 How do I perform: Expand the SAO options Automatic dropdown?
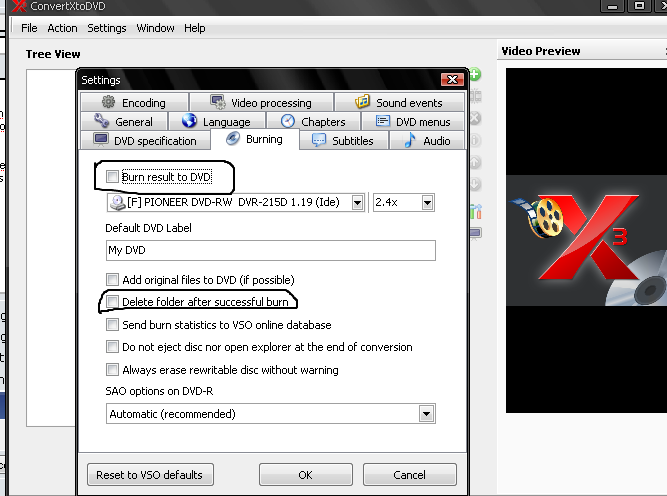(426, 413)
